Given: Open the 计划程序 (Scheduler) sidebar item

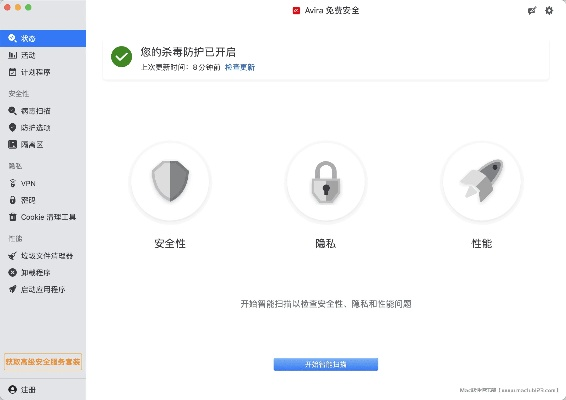Looking at the screenshot, I should 43,72.
